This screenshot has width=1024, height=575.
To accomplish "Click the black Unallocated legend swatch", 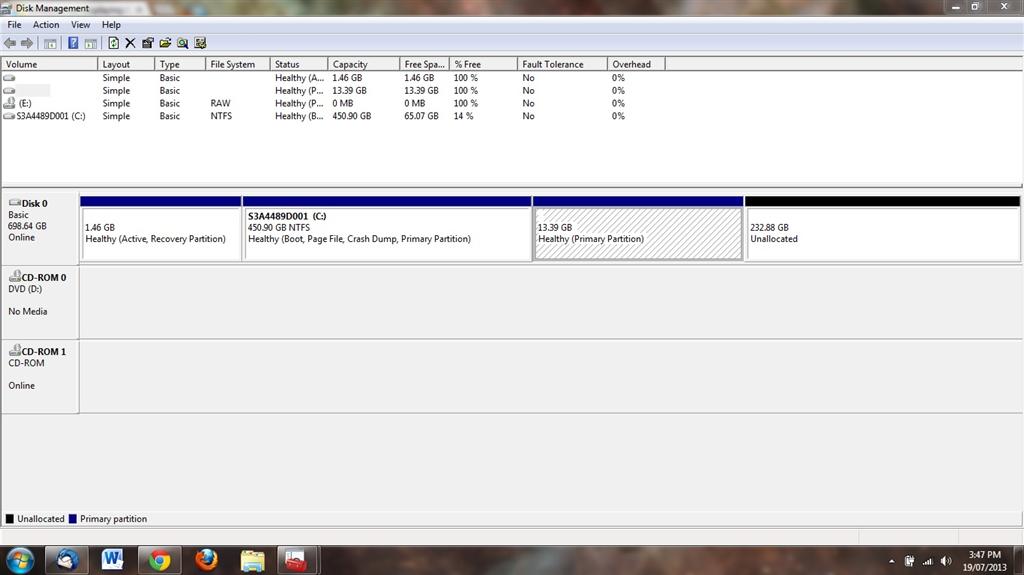I will pos(10,519).
